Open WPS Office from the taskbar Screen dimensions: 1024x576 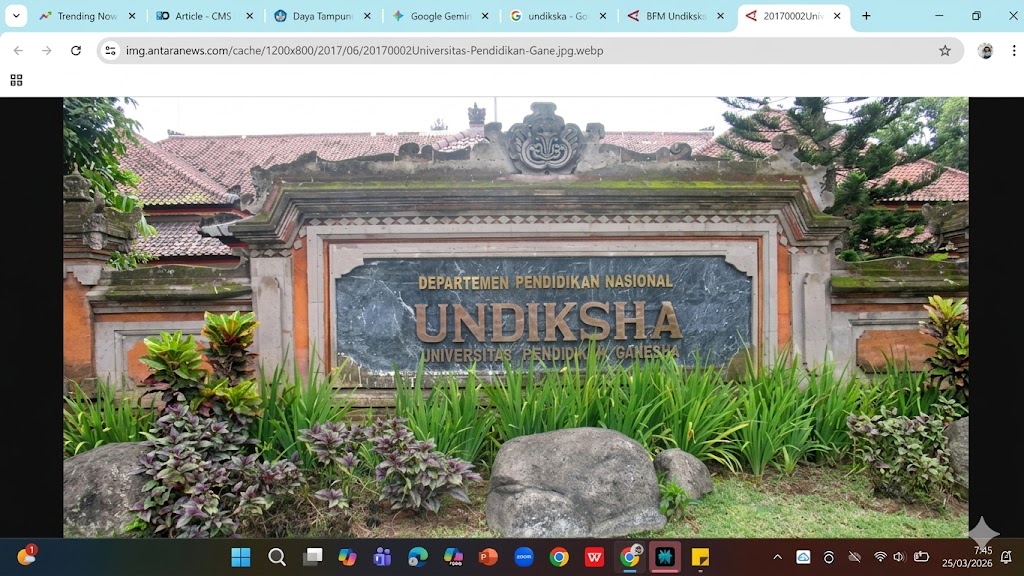pos(594,557)
